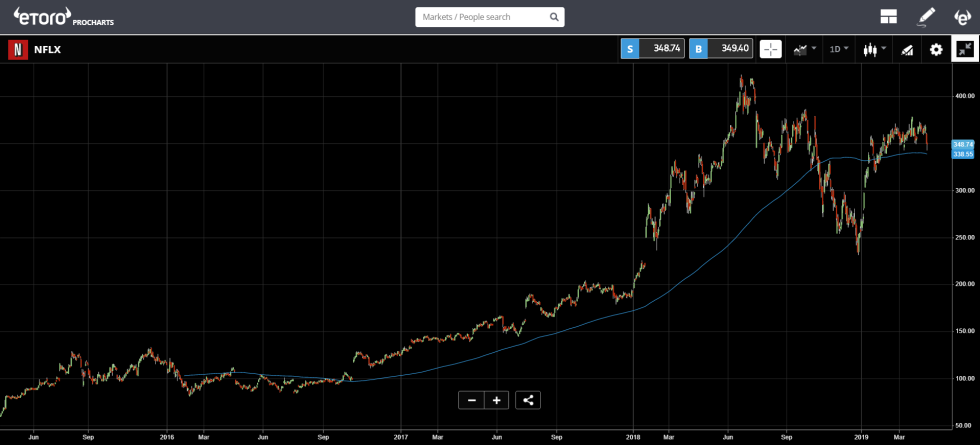The image size is (980, 445).
Task: Focus the Markets / People search field
Action: [x=480, y=17]
